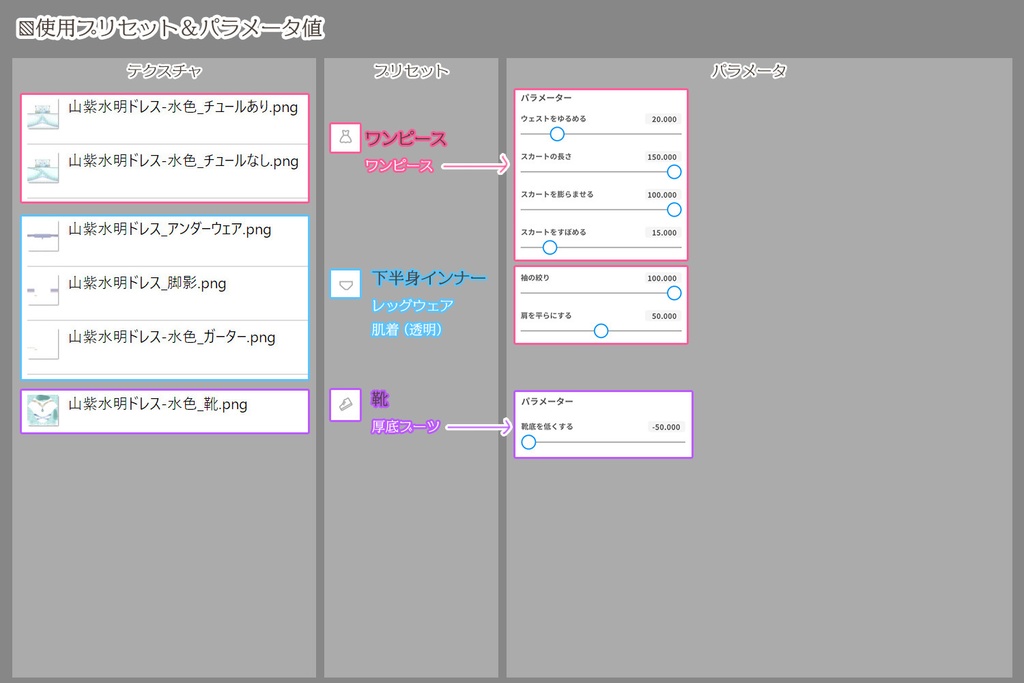Click the 靴底を低くする parameter label
The height and width of the screenshot is (683, 1024).
[547, 426]
